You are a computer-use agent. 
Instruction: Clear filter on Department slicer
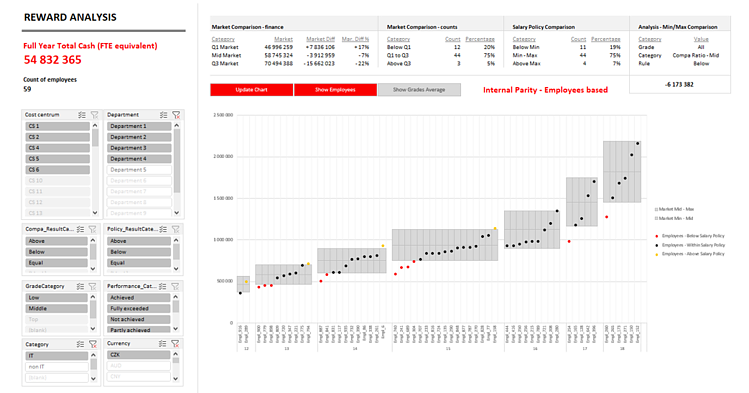click(x=176, y=115)
